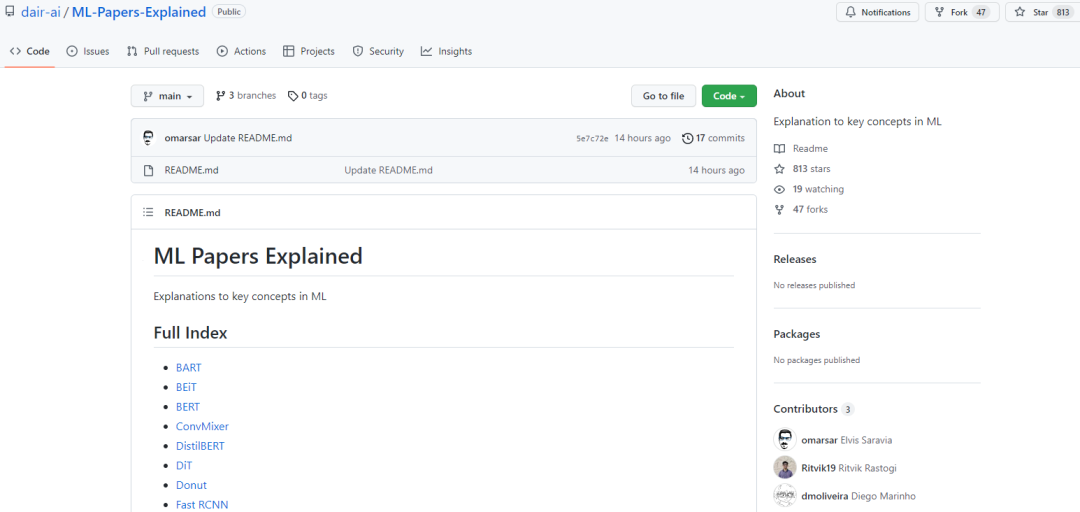Click the Readme link in About sidebar
1080x512 pixels.
tap(810, 148)
